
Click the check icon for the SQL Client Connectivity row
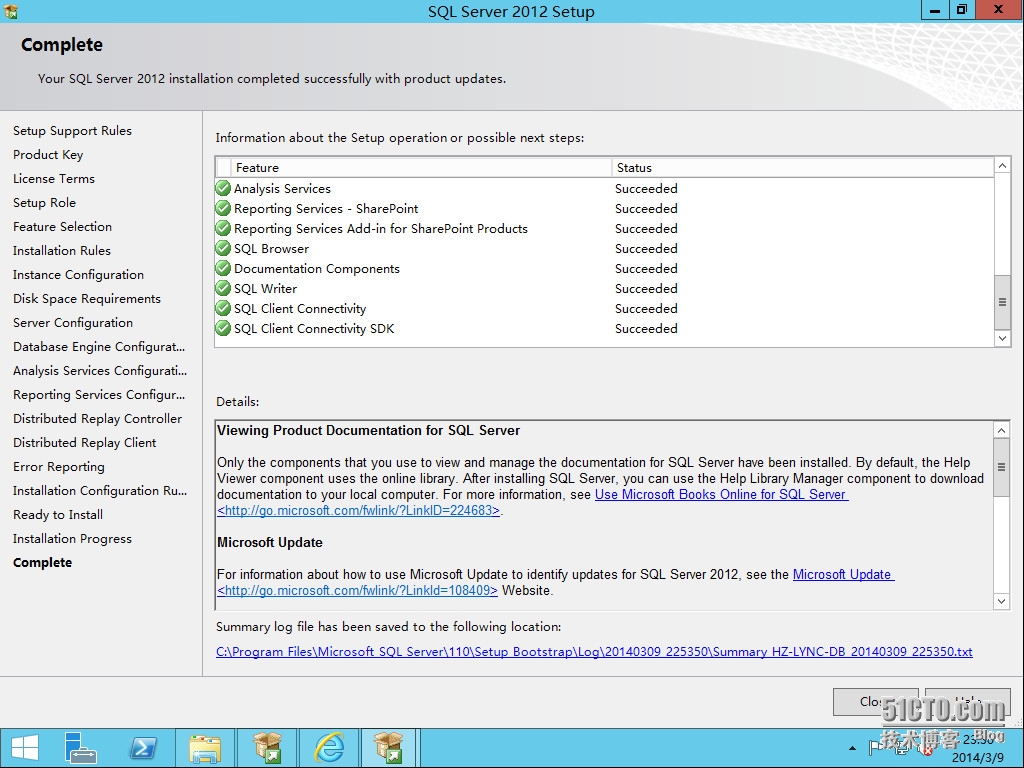point(223,308)
